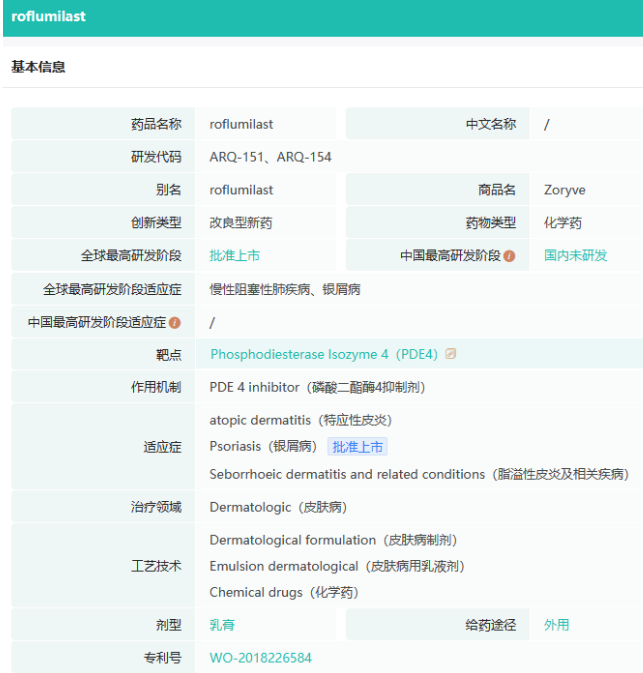The image size is (643, 673).
Task: Click research codes ARQ-151、ARQ-154
Action: (x=270, y=157)
